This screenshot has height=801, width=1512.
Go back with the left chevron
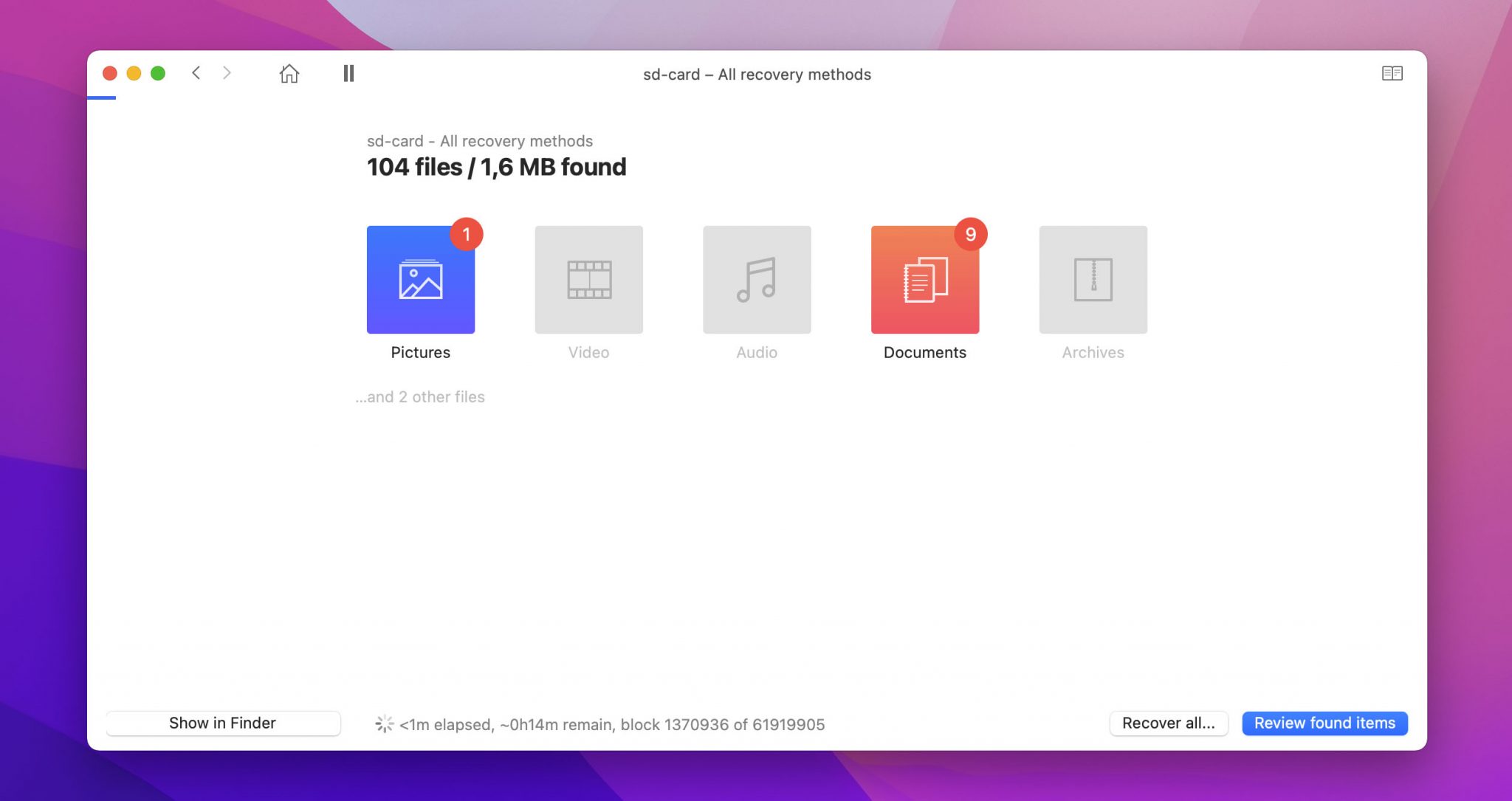point(196,72)
